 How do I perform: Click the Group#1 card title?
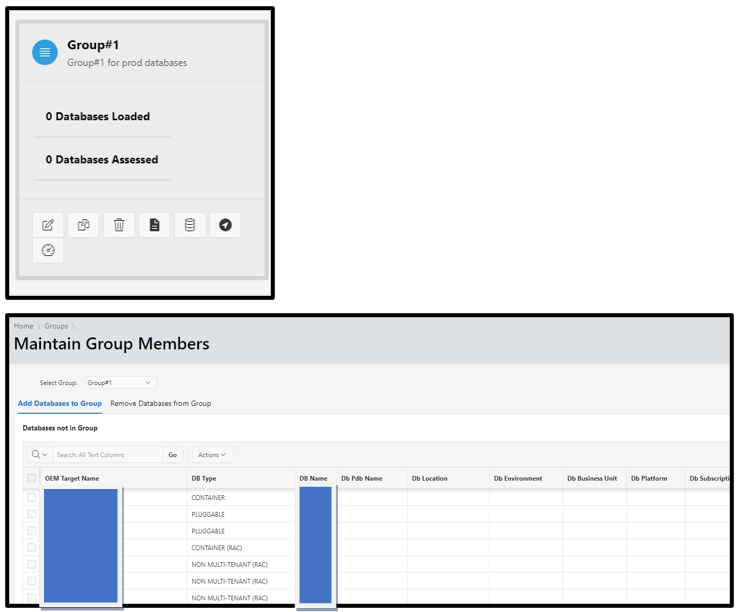(93, 45)
